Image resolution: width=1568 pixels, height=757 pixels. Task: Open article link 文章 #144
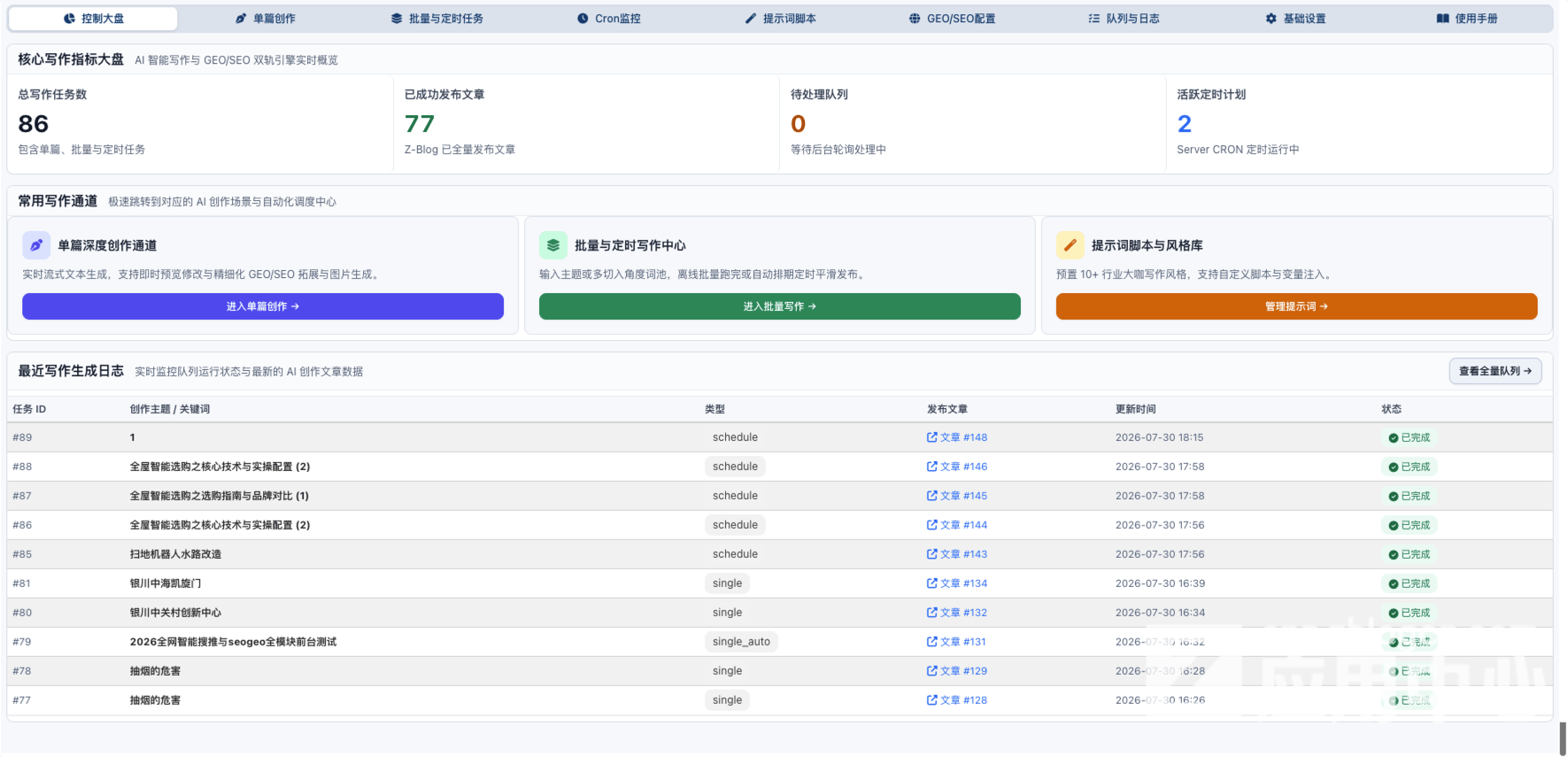click(957, 525)
